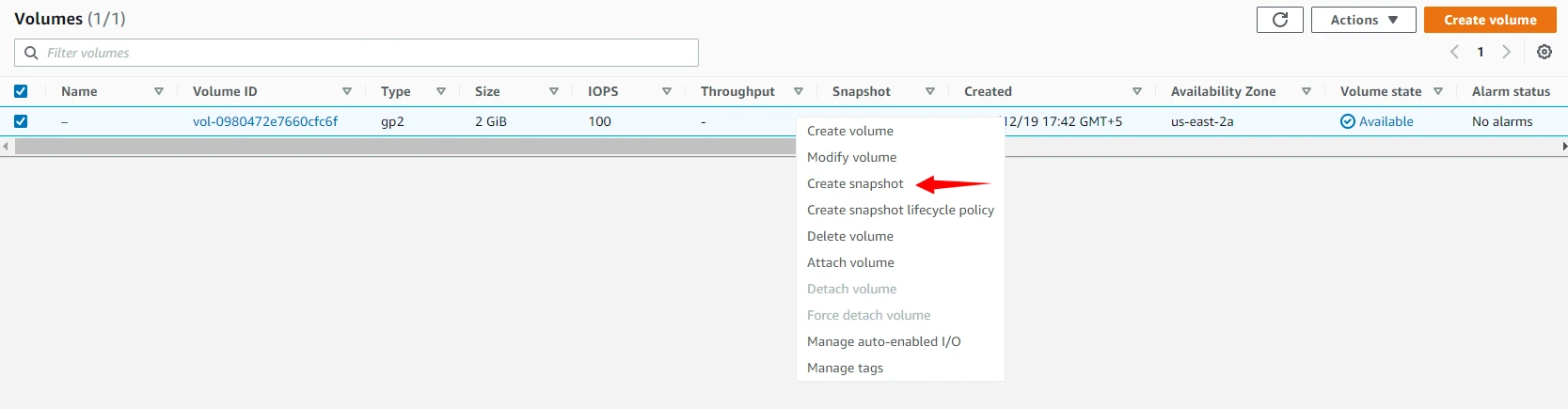
Task: Go to next page arrow
Action: (x=1506, y=53)
